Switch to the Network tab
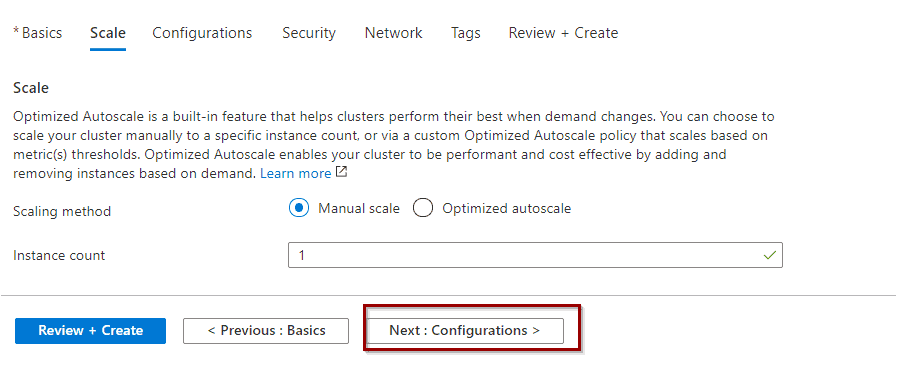Screen dimensions: 898x372 (x=393, y=33)
